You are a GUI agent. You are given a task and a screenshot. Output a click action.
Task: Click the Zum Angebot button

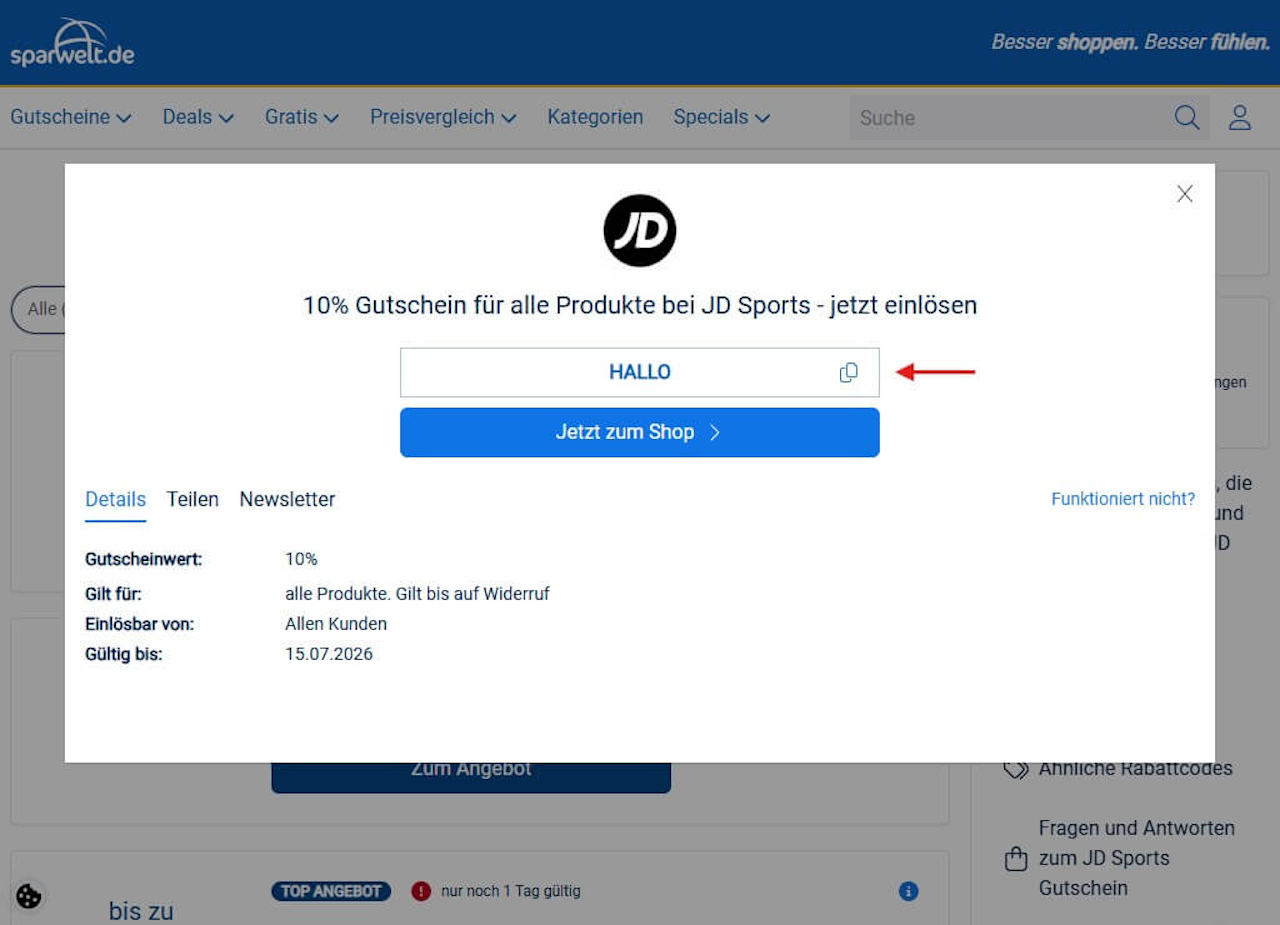click(471, 777)
